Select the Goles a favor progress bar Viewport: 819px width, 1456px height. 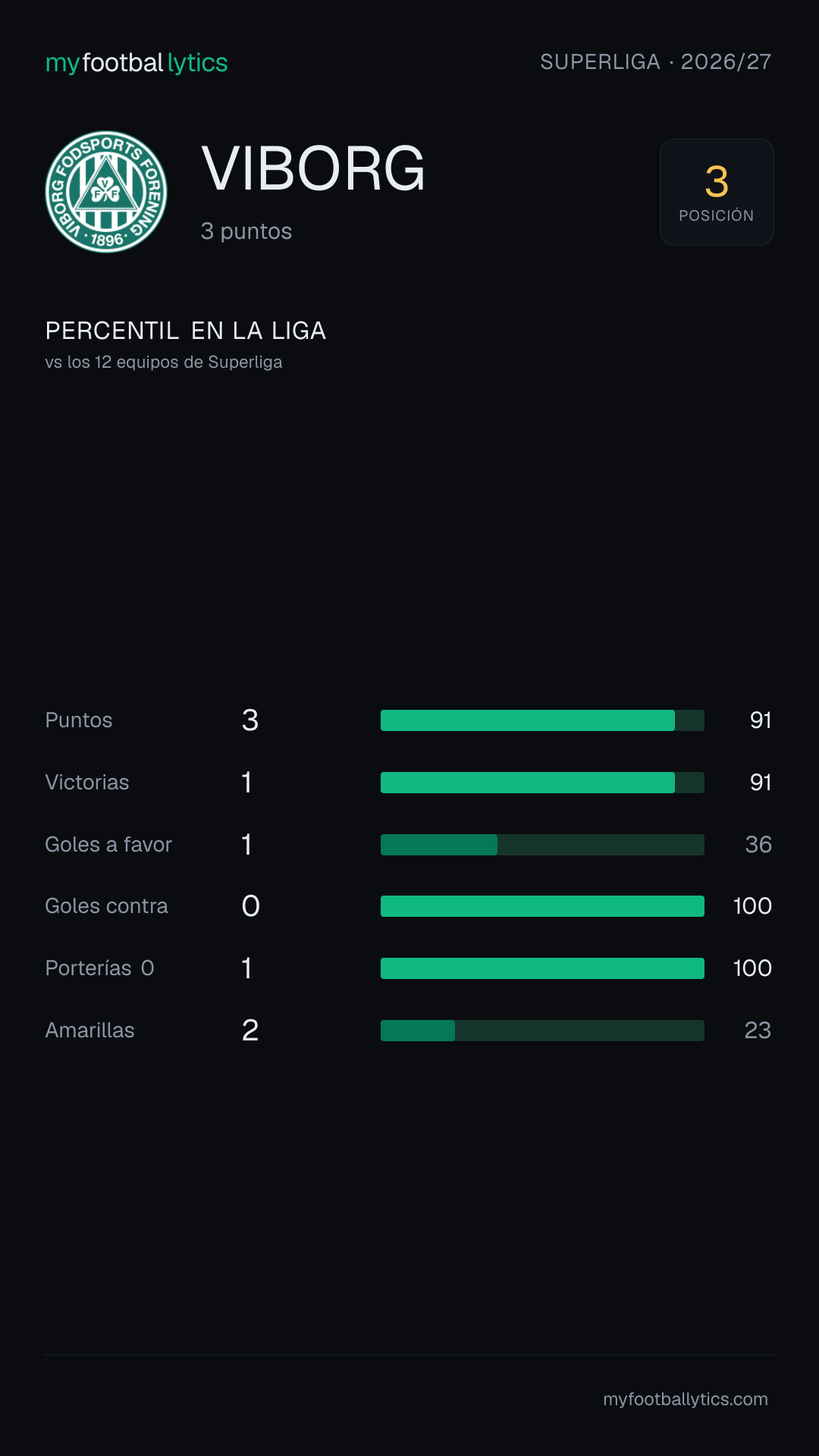click(x=542, y=845)
